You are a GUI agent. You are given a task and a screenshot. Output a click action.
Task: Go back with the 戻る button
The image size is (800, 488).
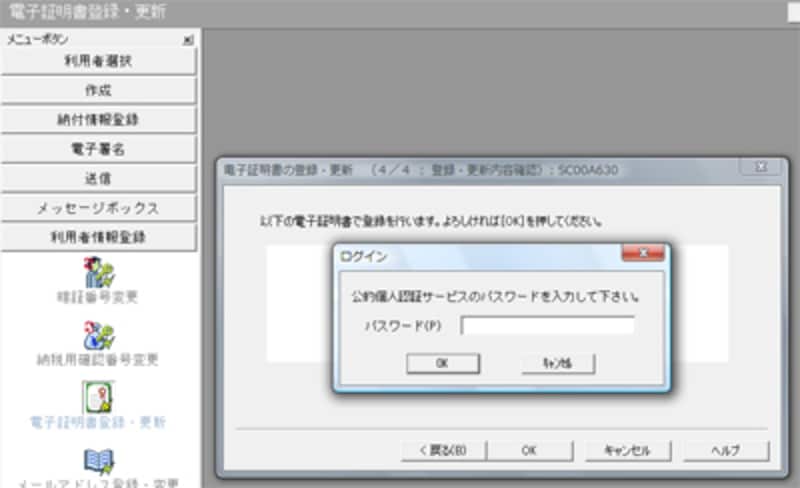[443, 451]
